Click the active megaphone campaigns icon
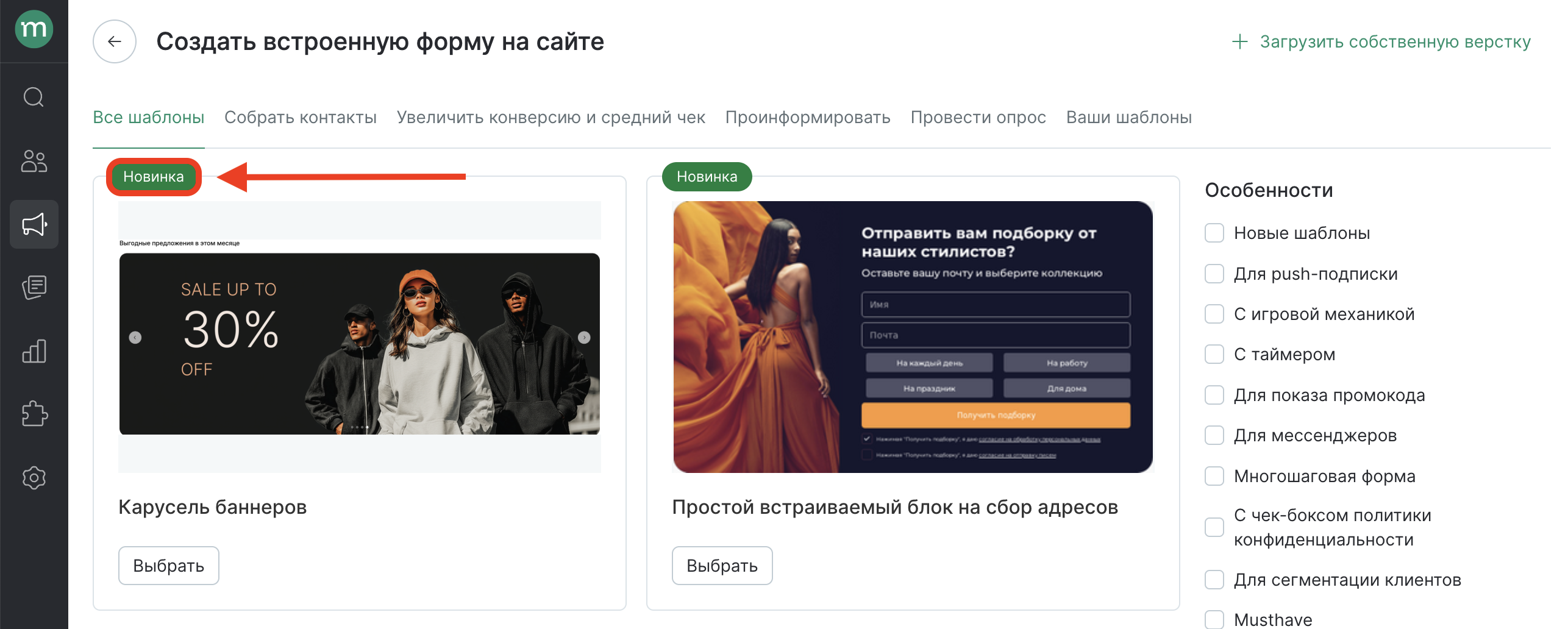The image size is (1568, 629). tap(34, 225)
